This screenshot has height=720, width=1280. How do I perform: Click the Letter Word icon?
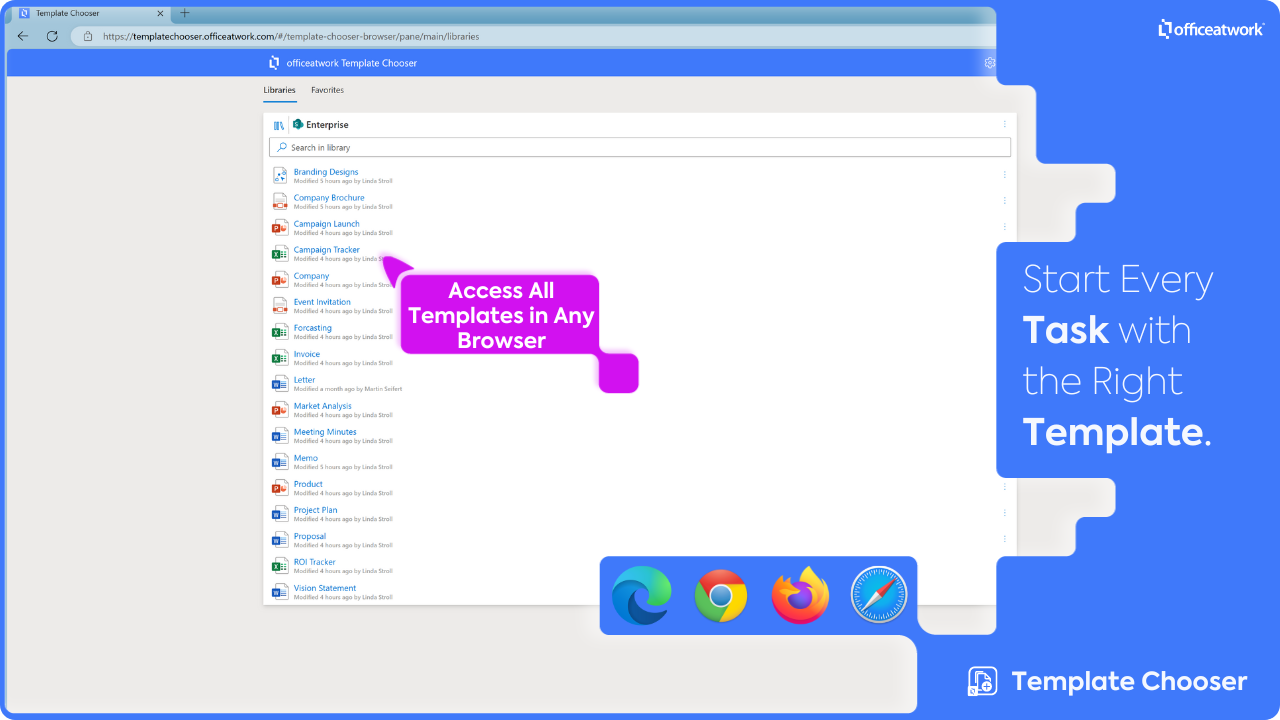[280, 383]
